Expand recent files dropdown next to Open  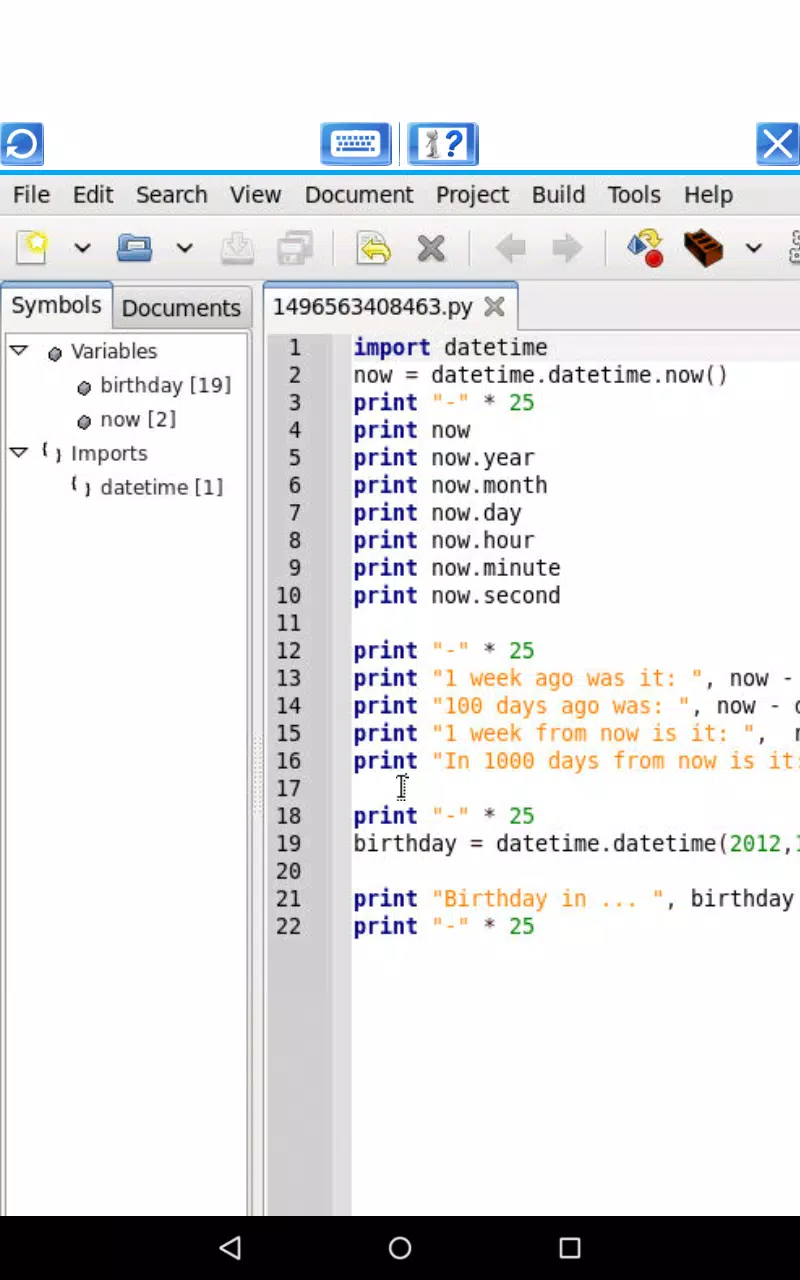click(184, 248)
